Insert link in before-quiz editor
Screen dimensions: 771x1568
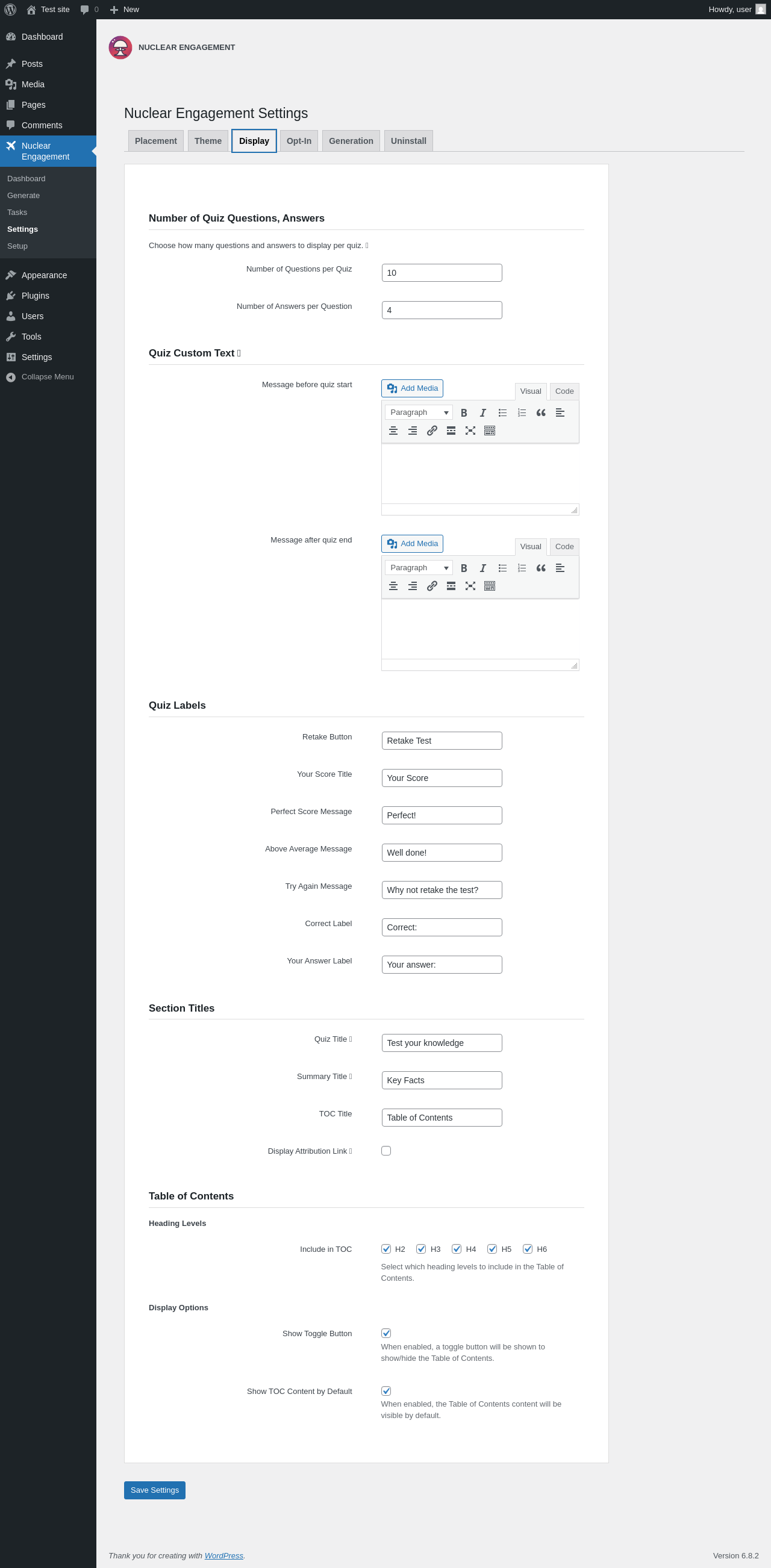tap(432, 431)
